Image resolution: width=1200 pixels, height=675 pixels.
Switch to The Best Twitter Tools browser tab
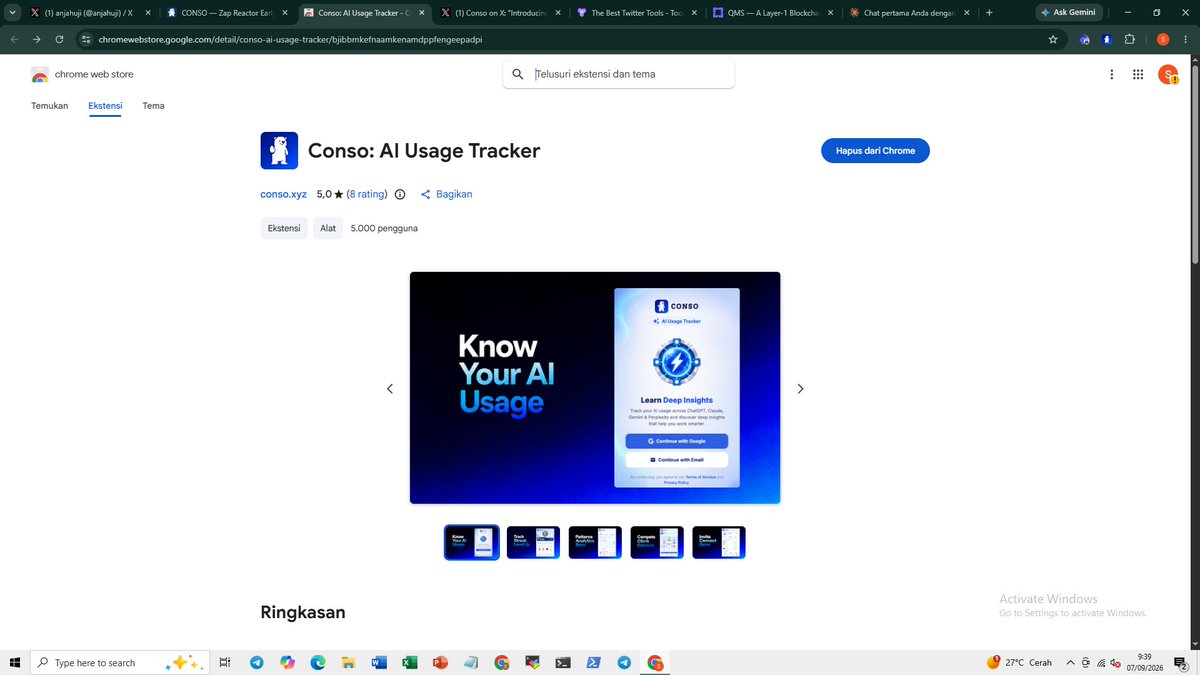(635, 13)
